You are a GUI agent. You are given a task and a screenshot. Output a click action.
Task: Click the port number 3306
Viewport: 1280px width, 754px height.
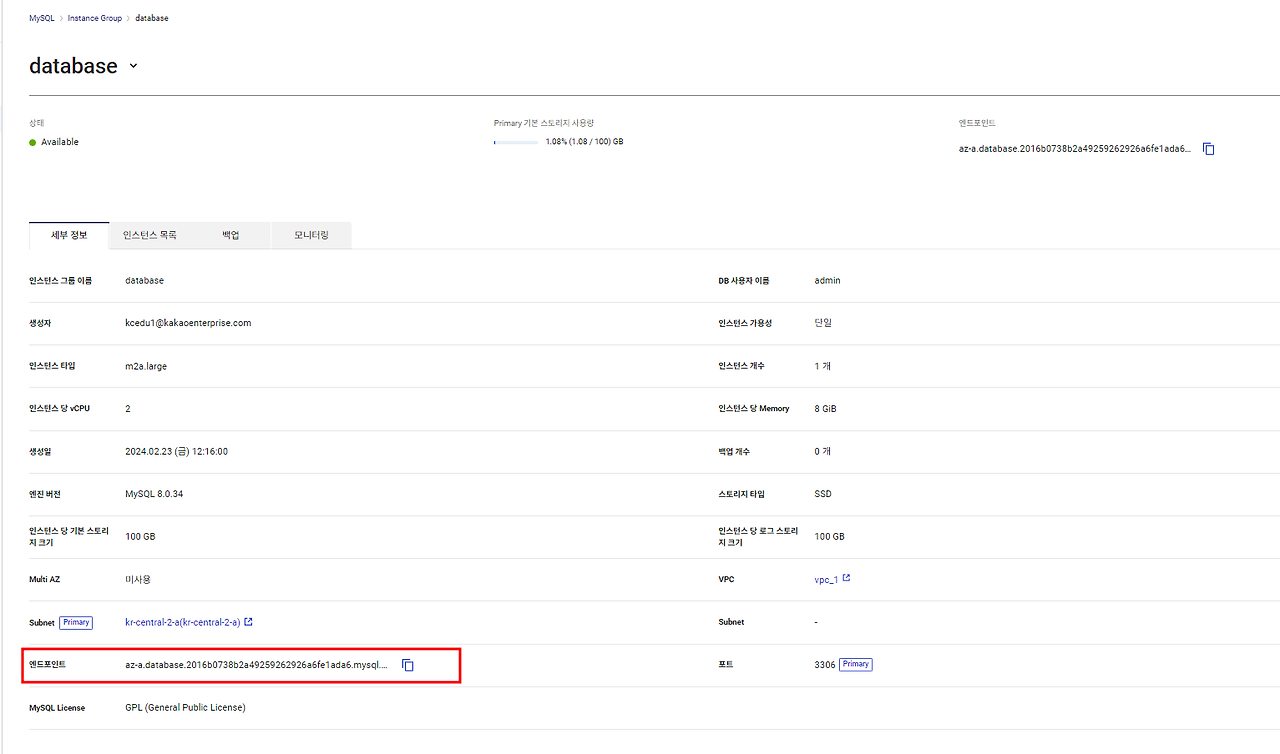coord(825,665)
